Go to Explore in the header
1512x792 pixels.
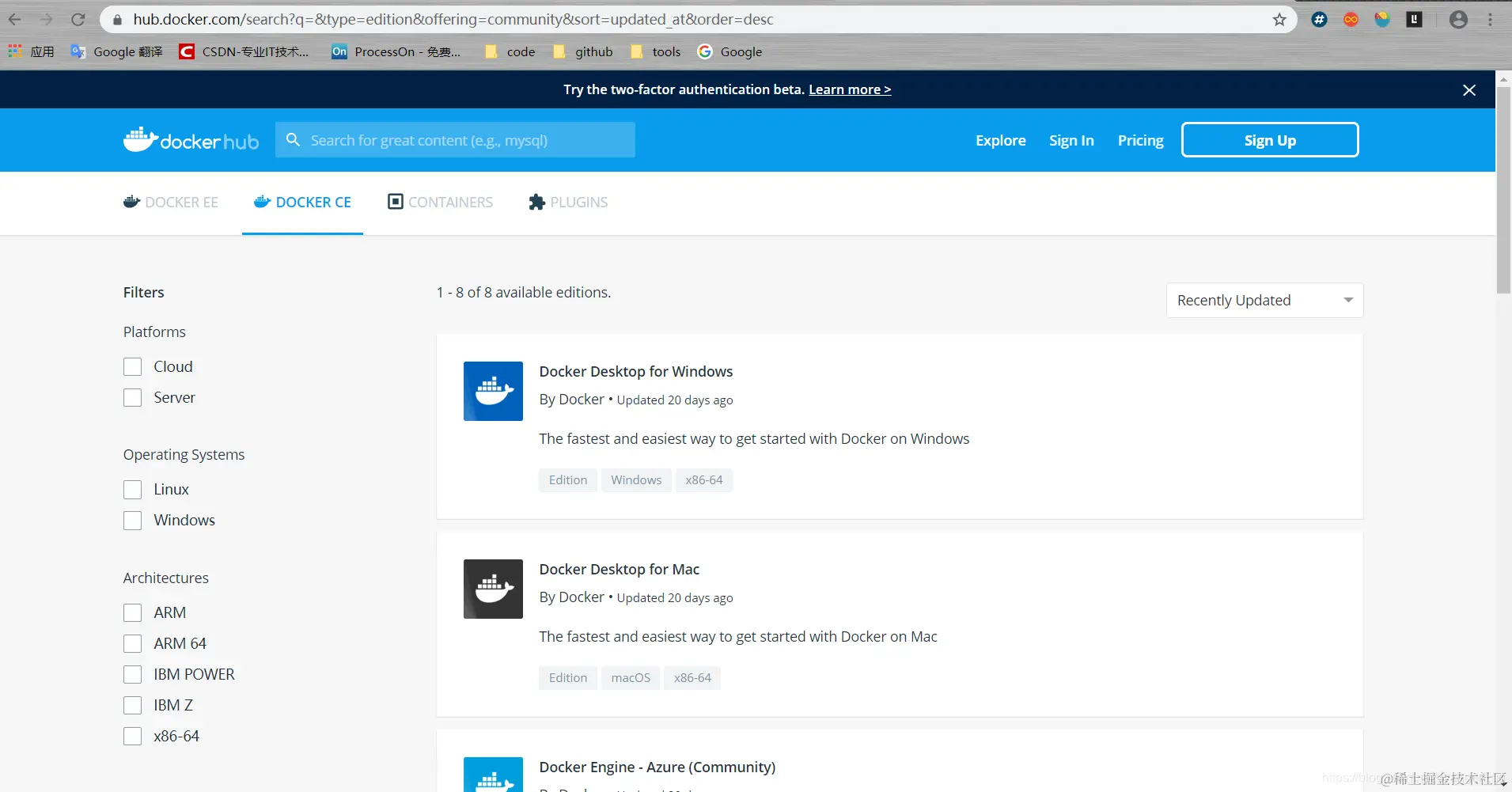pos(1001,140)
